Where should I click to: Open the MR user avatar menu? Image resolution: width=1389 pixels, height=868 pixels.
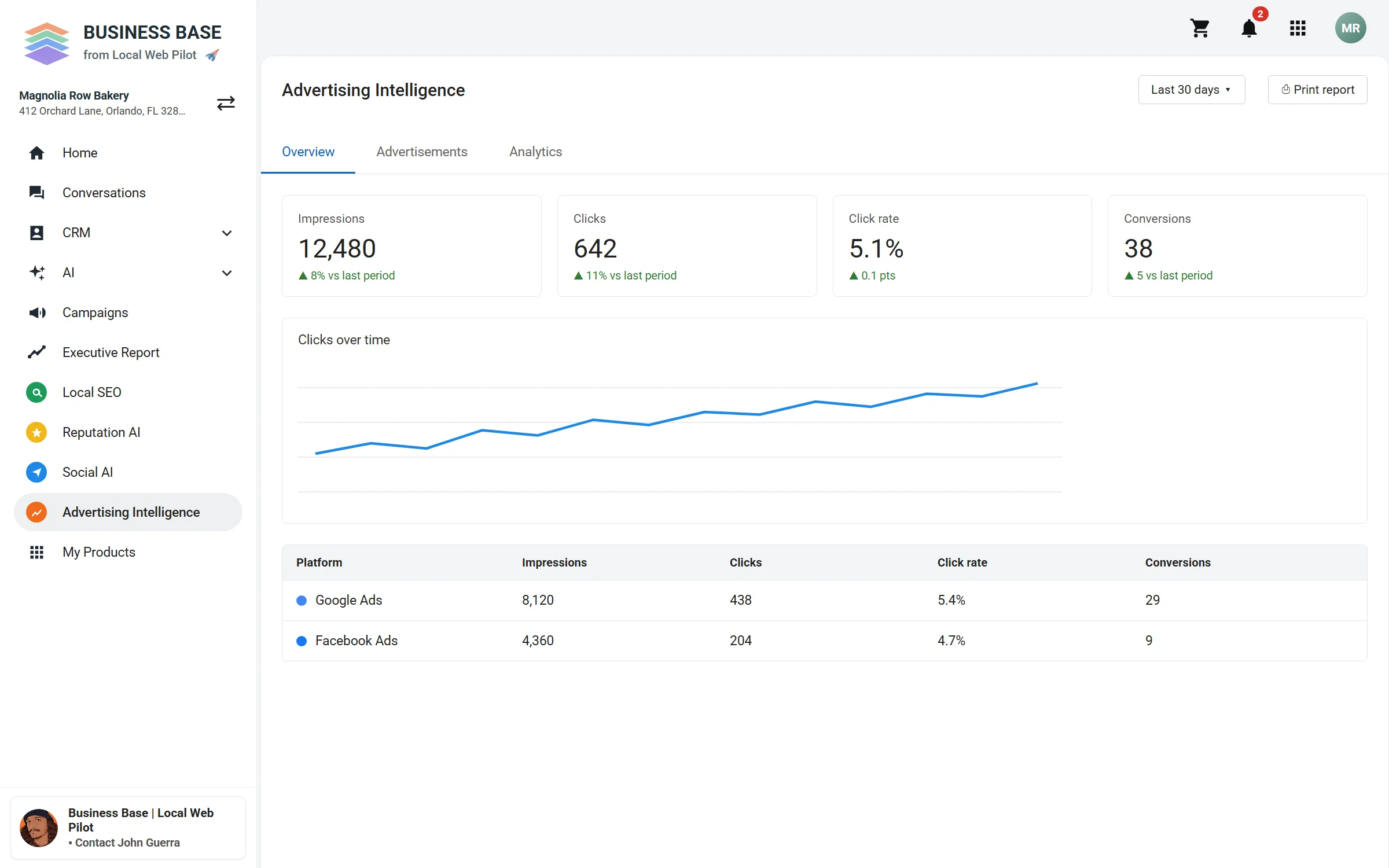pos(1350,28)
